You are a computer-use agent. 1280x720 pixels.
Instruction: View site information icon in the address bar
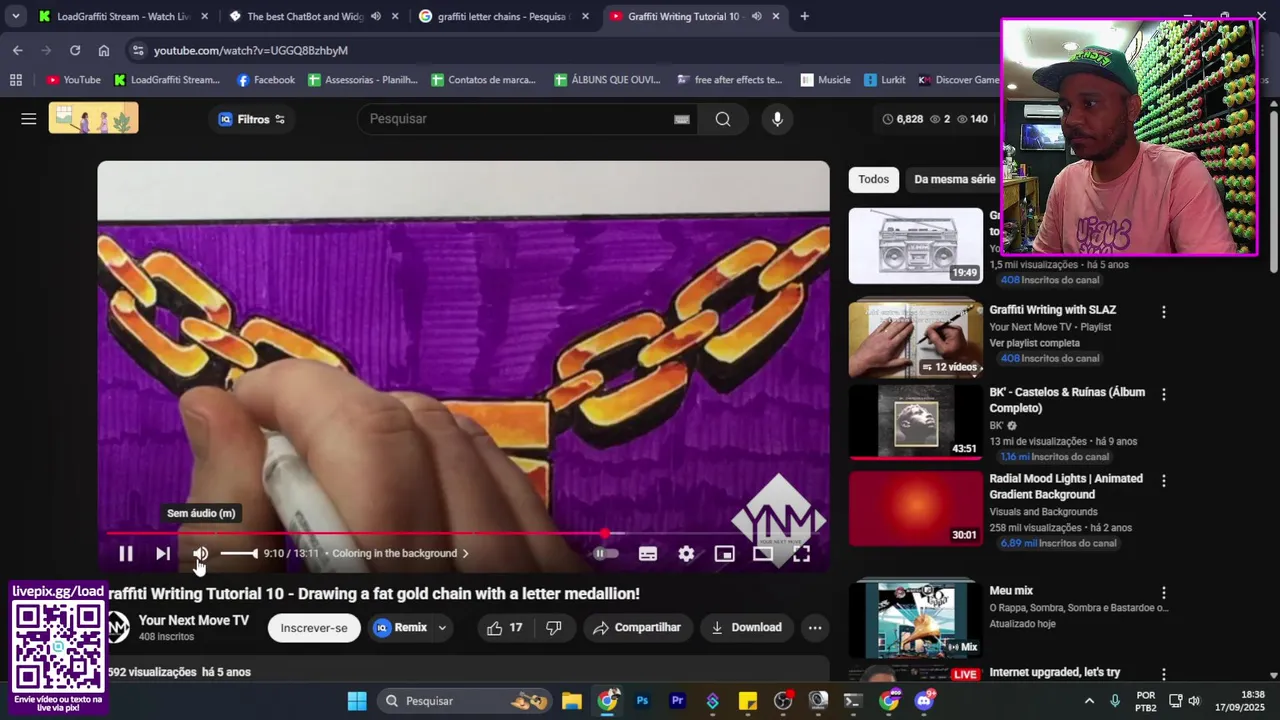coord(138,50)
